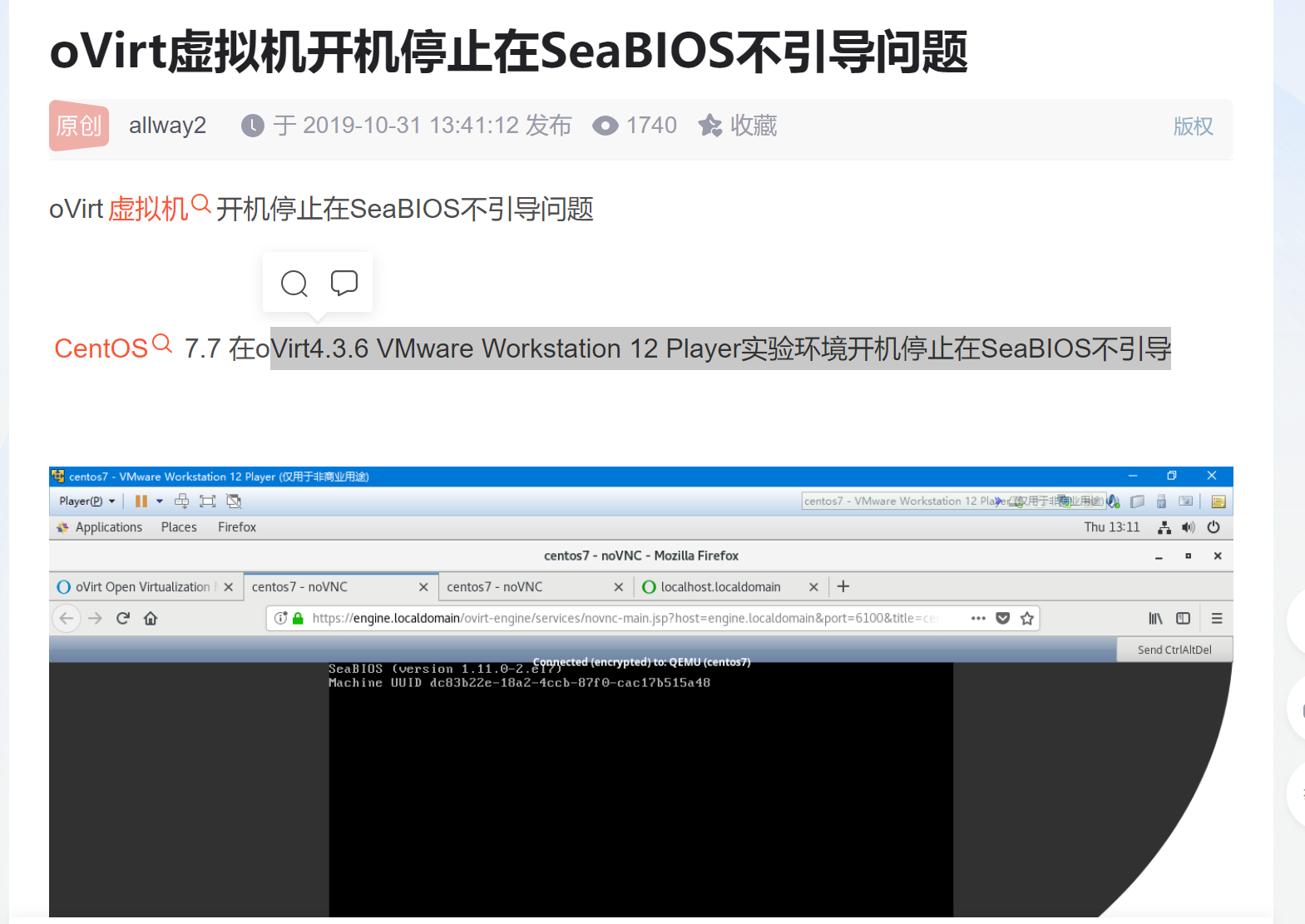Viewport: 1305px width, 924px height.
Task: Click the yellow notes icon in VMware toolbar
Action: (x=1218, y=502)
